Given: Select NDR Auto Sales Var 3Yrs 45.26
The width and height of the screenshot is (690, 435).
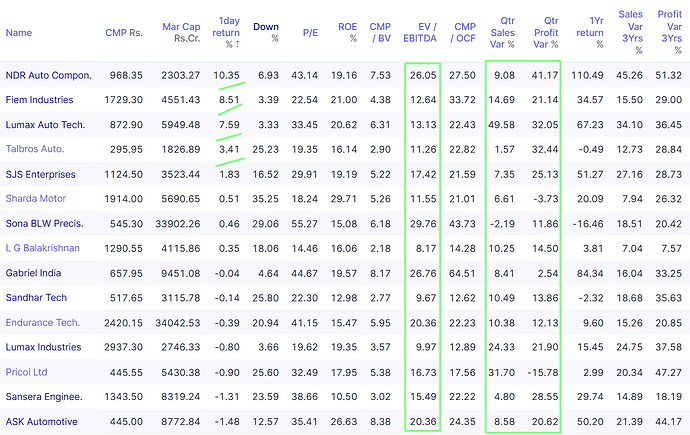Looking at the screenshot, I should pyautogui.click(x=630, y=75).
